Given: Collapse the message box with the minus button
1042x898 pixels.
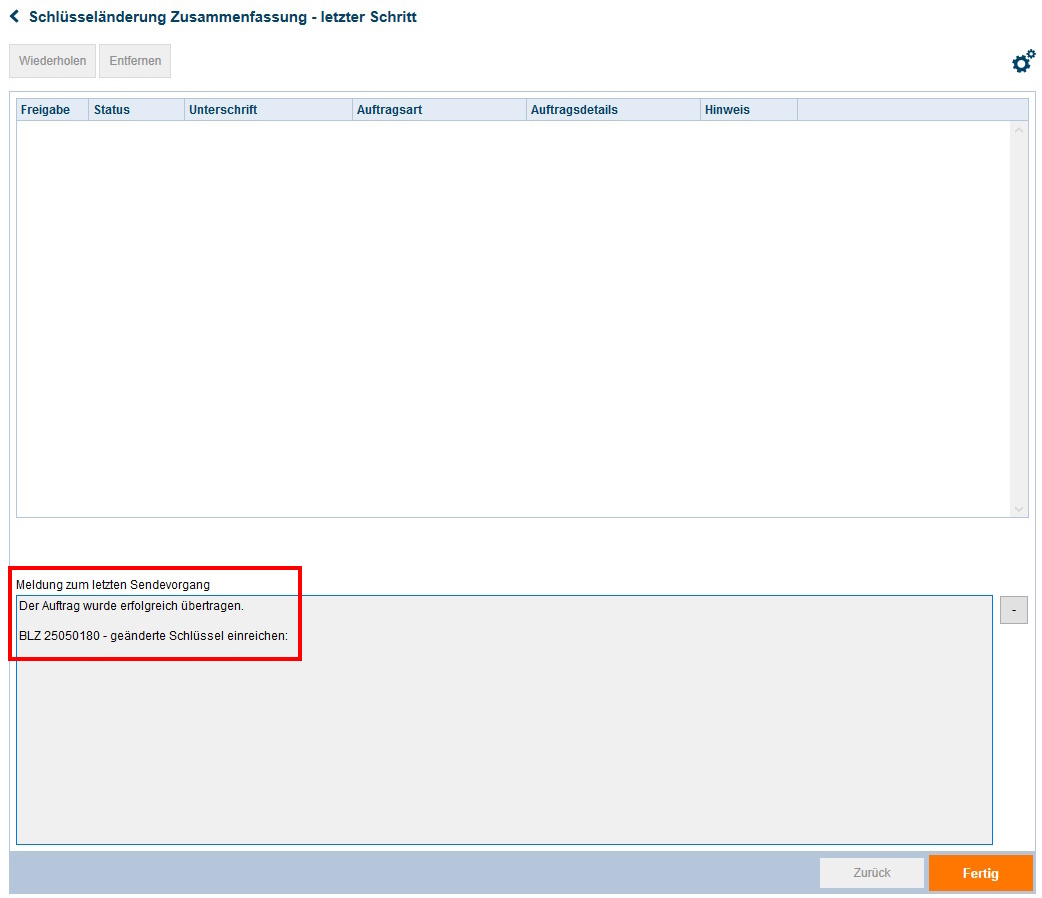Looking at the screenshot, I should (x=1013, y=609).
